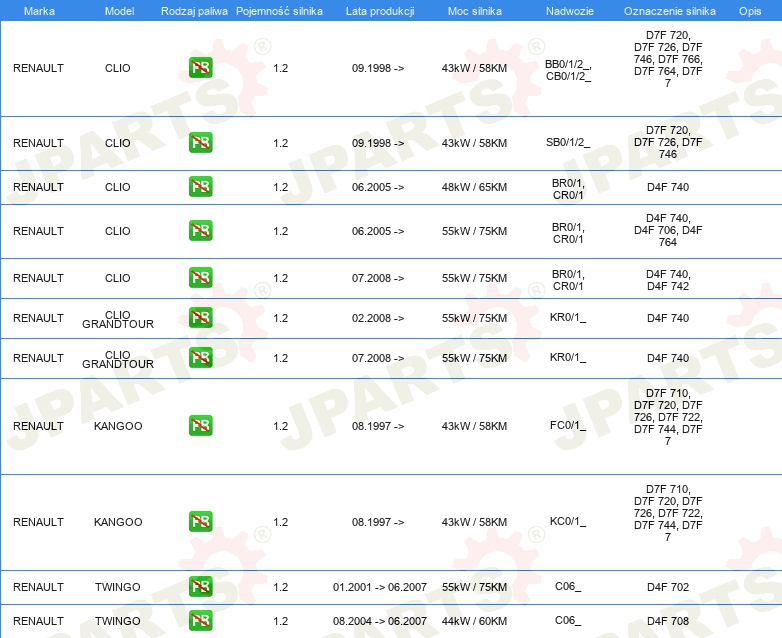Click the Pojemność silnika column header
Image resolution: width=782 pixels, height=638 pixels.
point(279,11)
